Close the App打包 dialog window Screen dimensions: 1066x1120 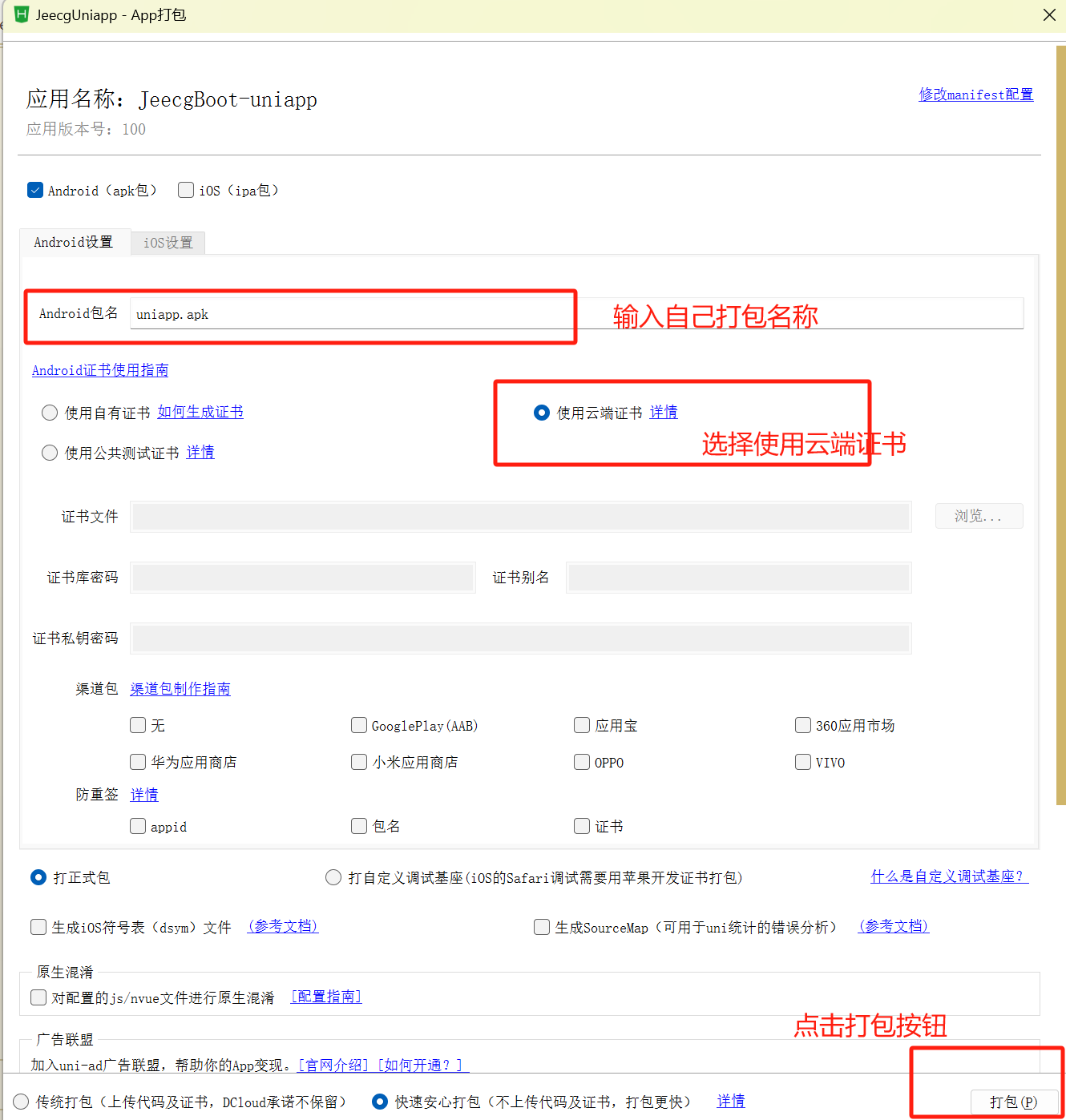pos(1049,14)
